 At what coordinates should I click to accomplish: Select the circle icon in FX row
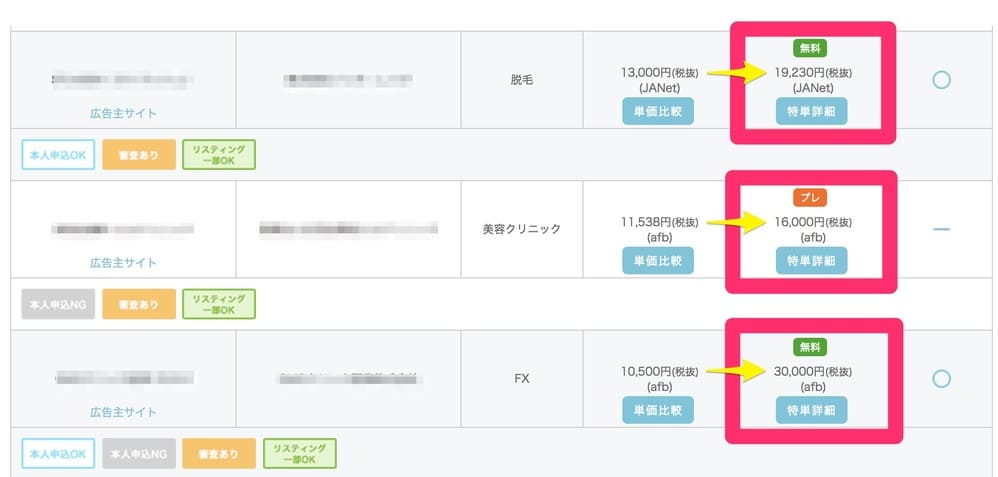(x=941, y=379)
